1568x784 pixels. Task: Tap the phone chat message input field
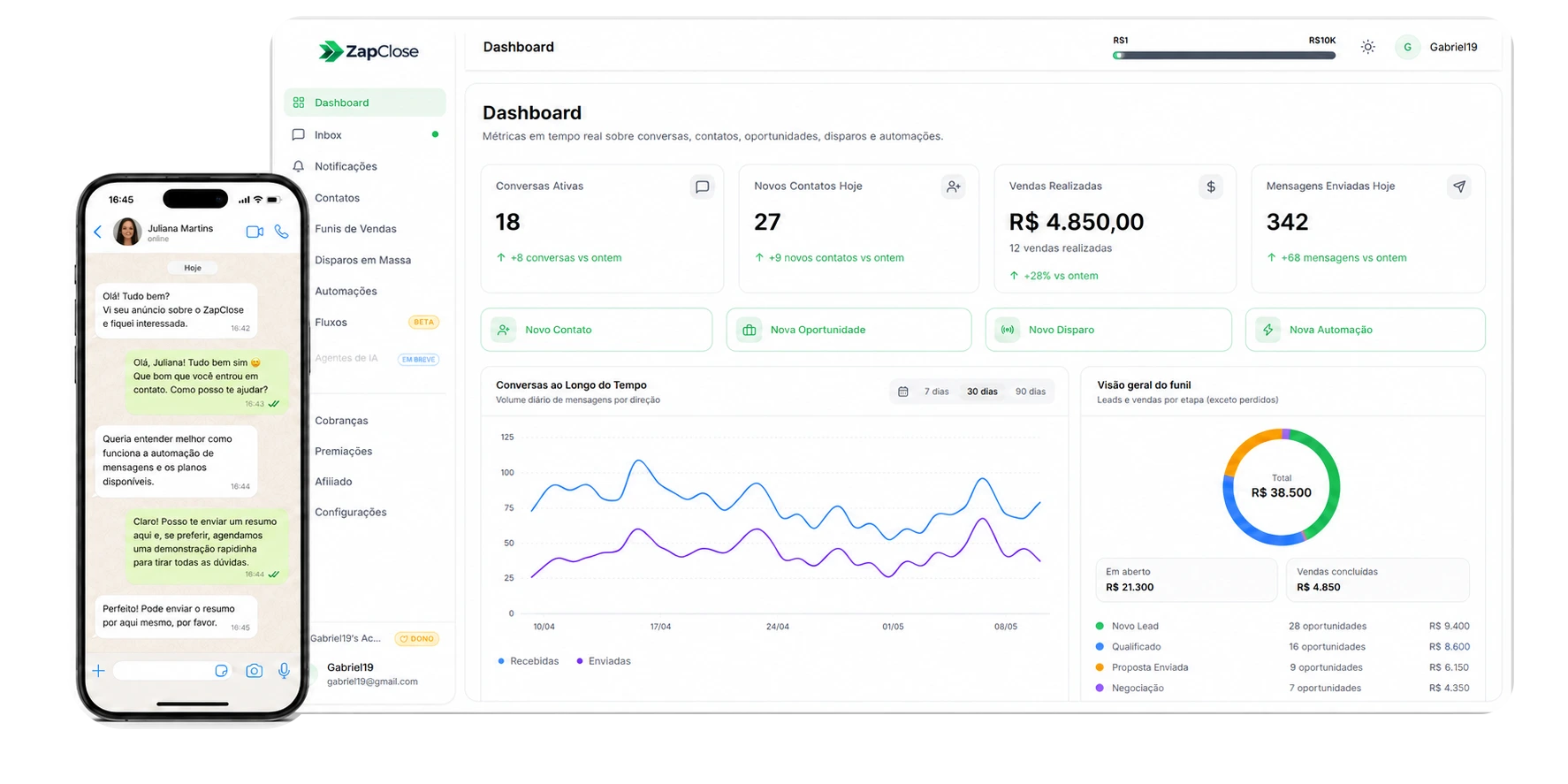coord(173,671)
